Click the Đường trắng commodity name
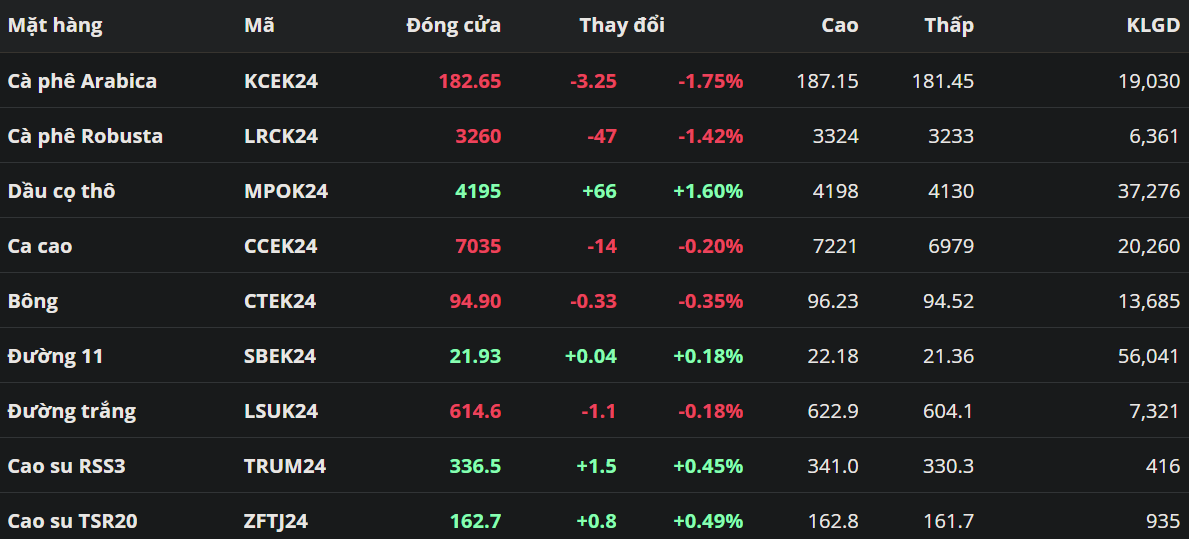Image resolution: width=1189 pixels, height=539 pixels. [x=72, y=411]
